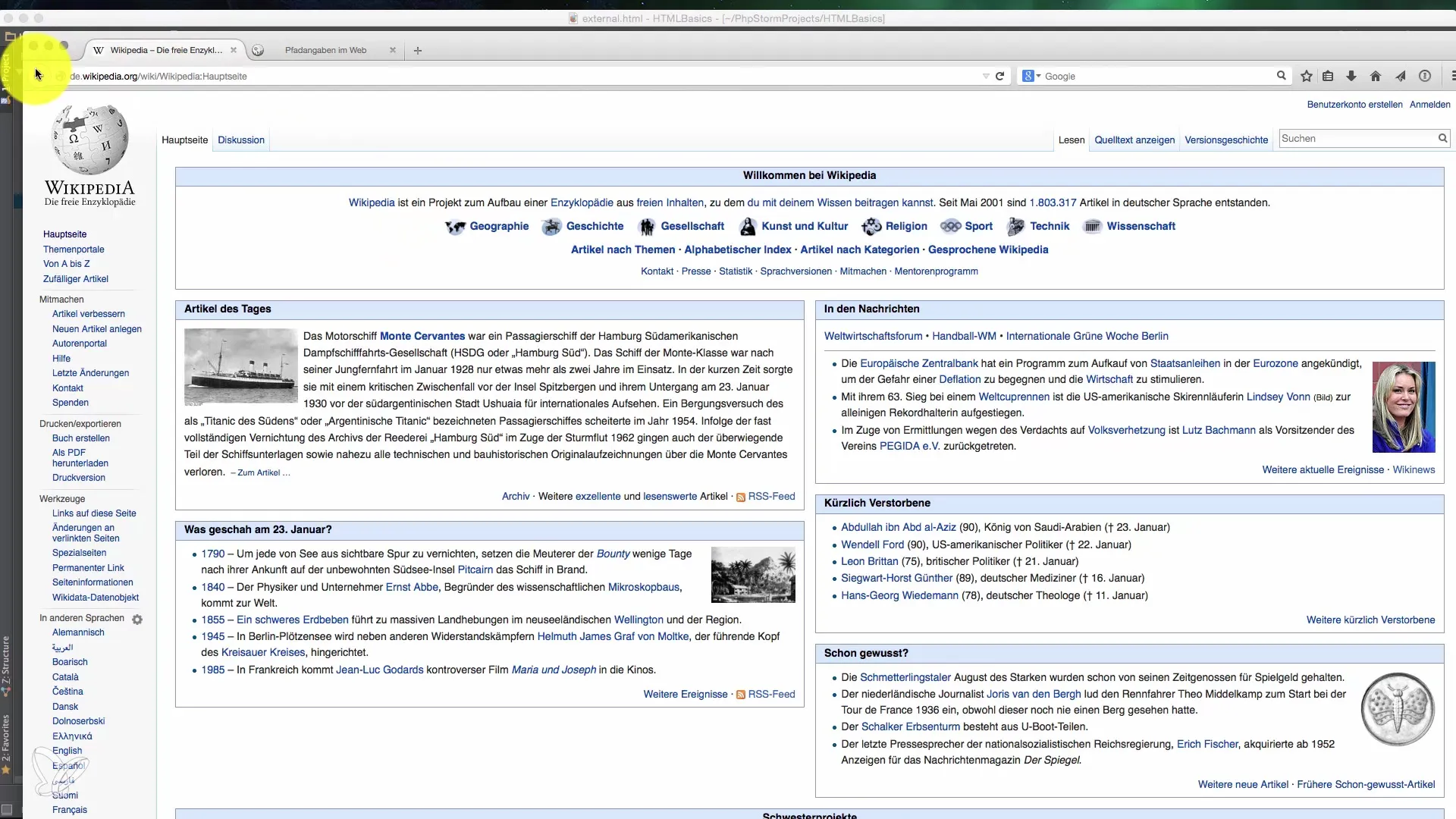Screen dimensions: 1456x819
Task: Expand the URL history dropdown arrow
Action: [985, 76]
